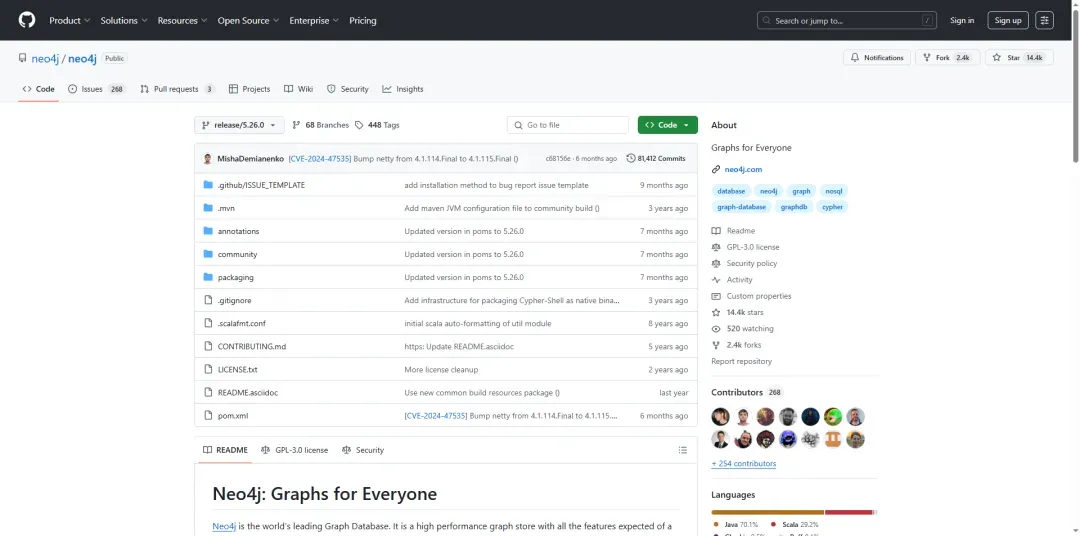Select the Security tab beside GPL-3.0 license

[x=363, y=450]
